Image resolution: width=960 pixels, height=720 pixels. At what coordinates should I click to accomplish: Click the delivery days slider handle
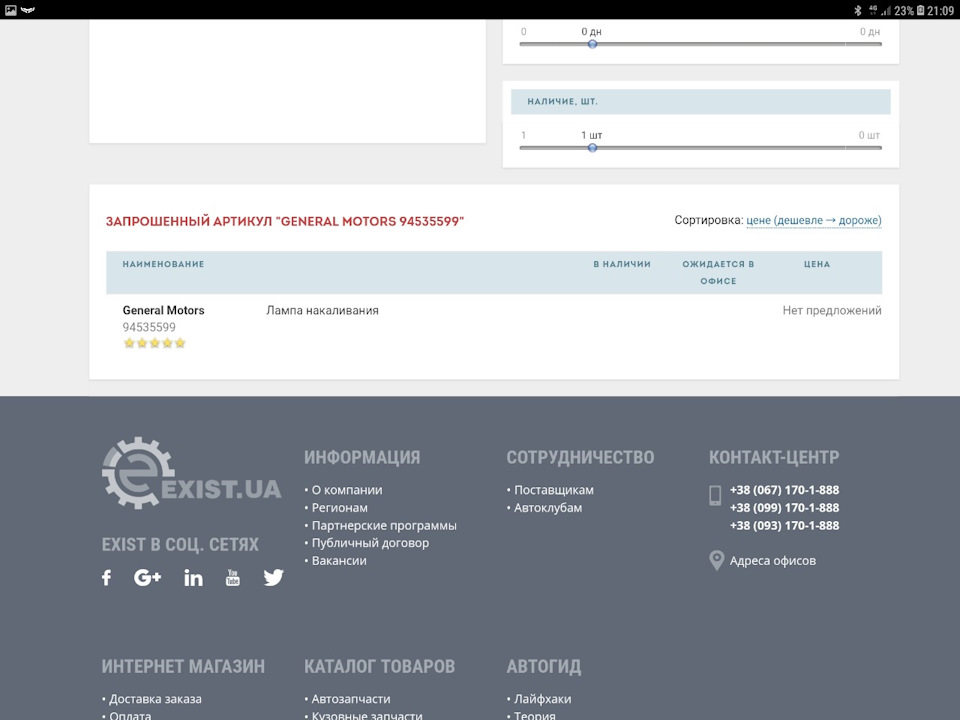pyautogui.click(x=592, y=44)
